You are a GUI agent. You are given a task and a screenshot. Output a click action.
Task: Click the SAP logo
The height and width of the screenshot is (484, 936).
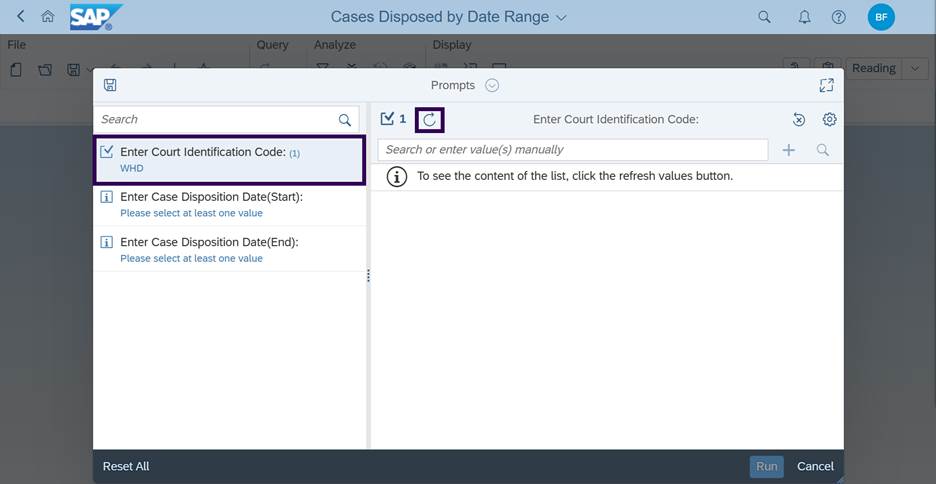96,17
